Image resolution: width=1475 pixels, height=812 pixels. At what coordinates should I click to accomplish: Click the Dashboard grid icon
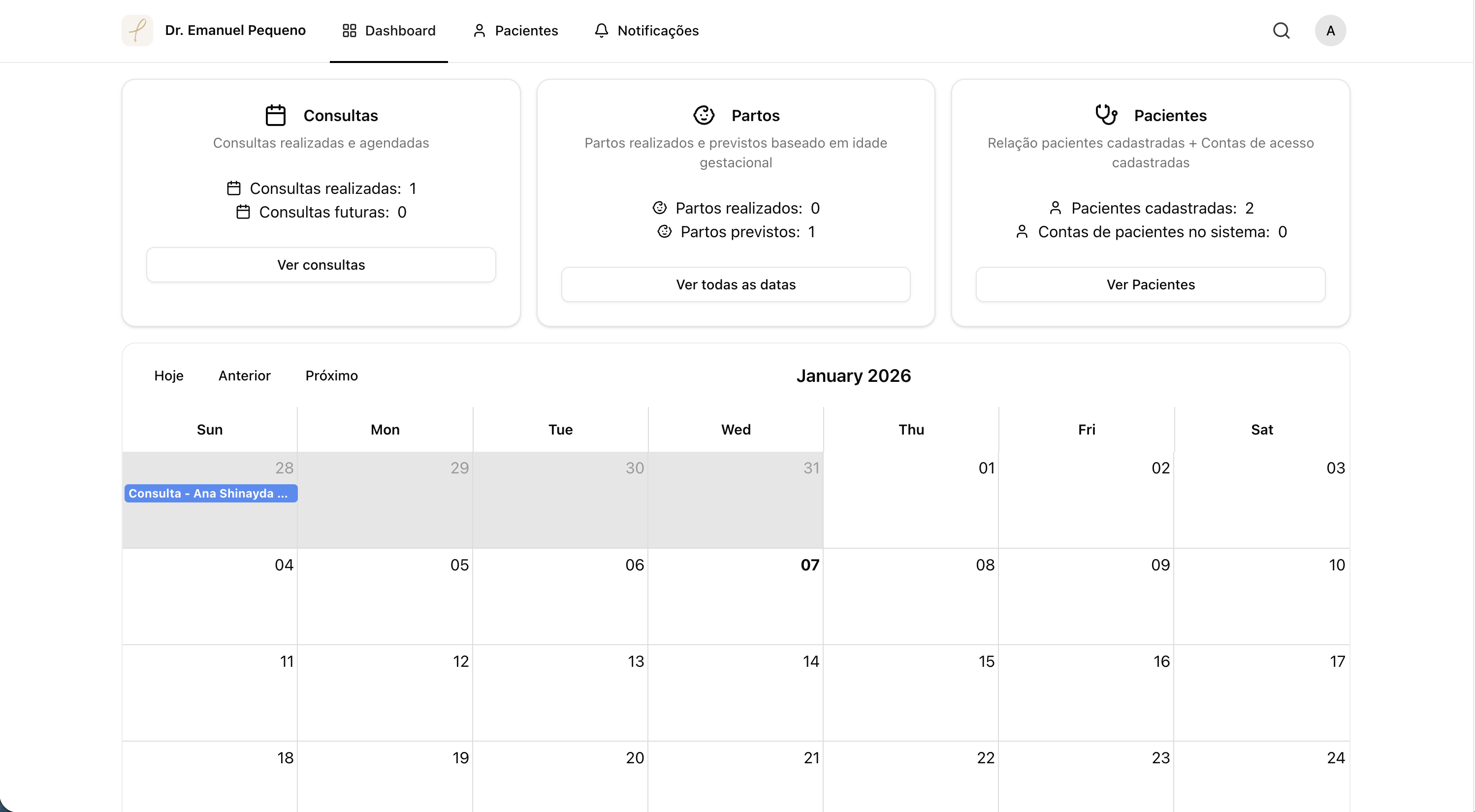click(x=349, y=31)
